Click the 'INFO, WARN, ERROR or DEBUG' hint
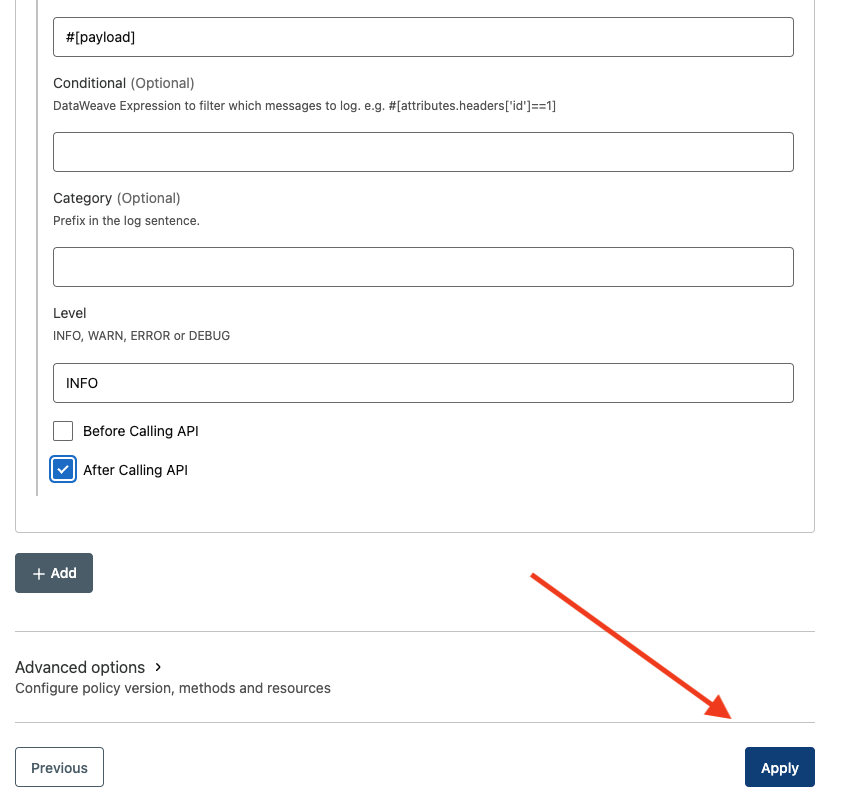The width and height of the screenshot is (865, 799). tap(141, 336)
